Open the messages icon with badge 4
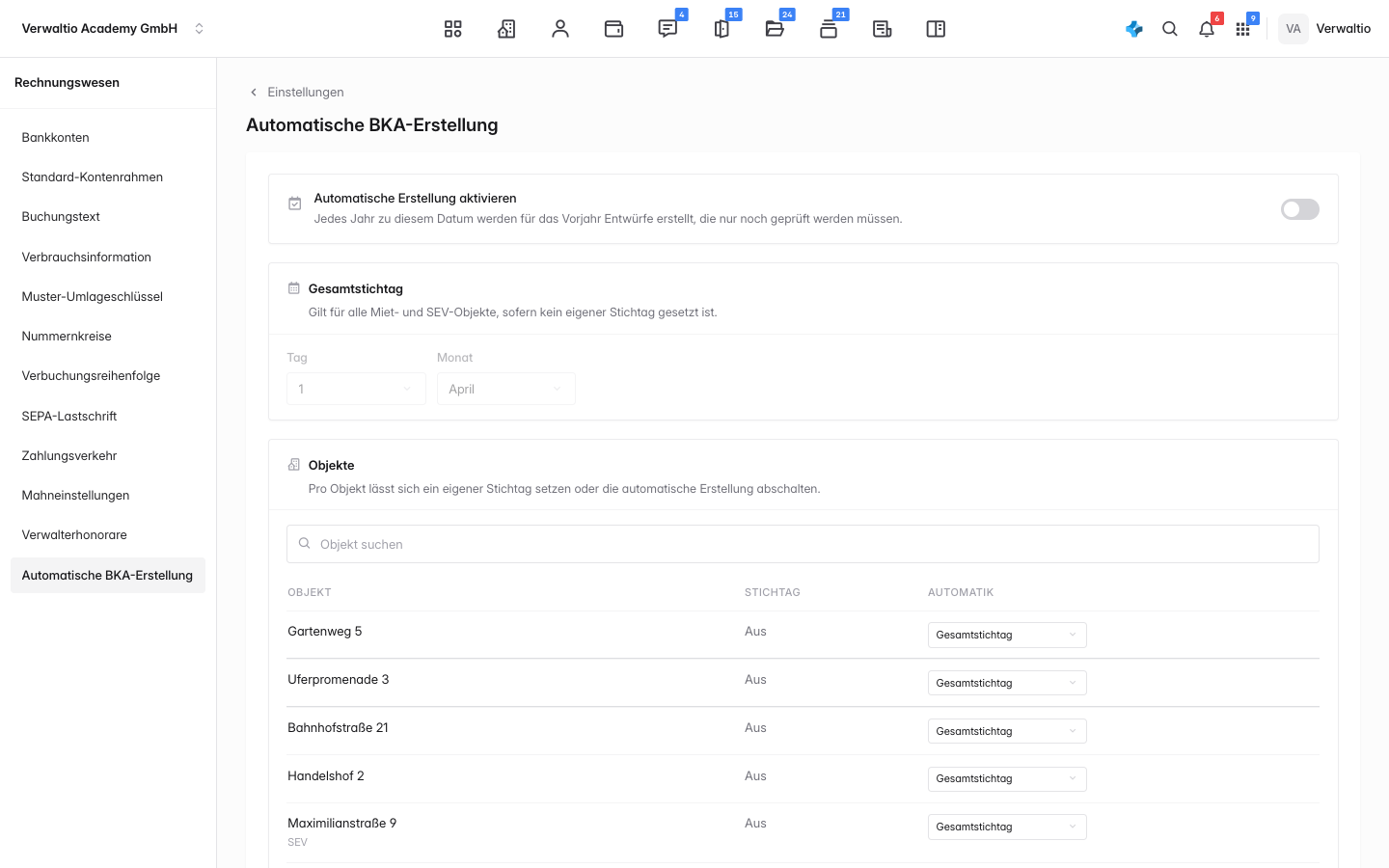Screen dimensions: 1389x868 click(x=667, y=29)
